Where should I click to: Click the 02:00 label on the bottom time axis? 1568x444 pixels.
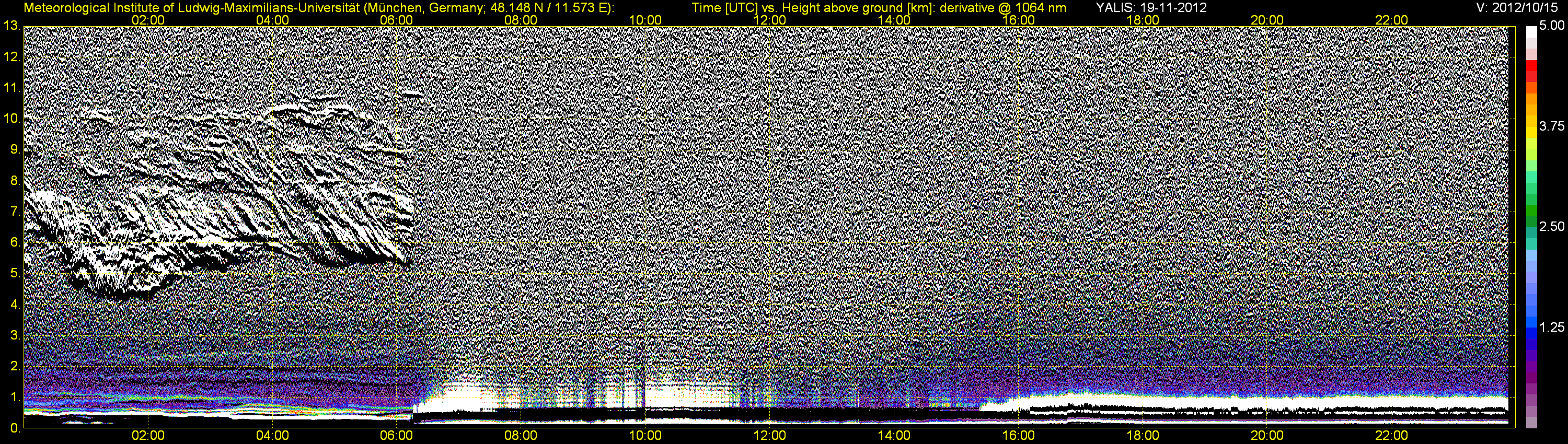pos(148,436)
